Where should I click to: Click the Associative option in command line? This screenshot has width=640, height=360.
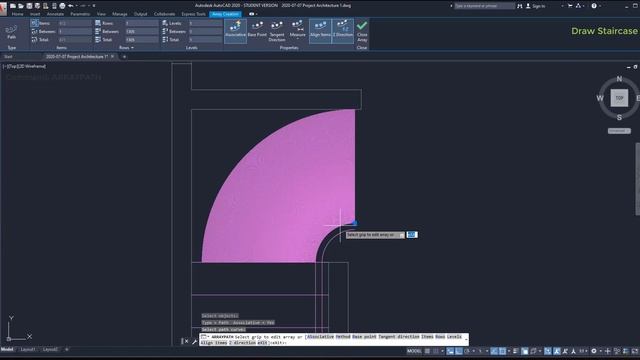(320, 337)
